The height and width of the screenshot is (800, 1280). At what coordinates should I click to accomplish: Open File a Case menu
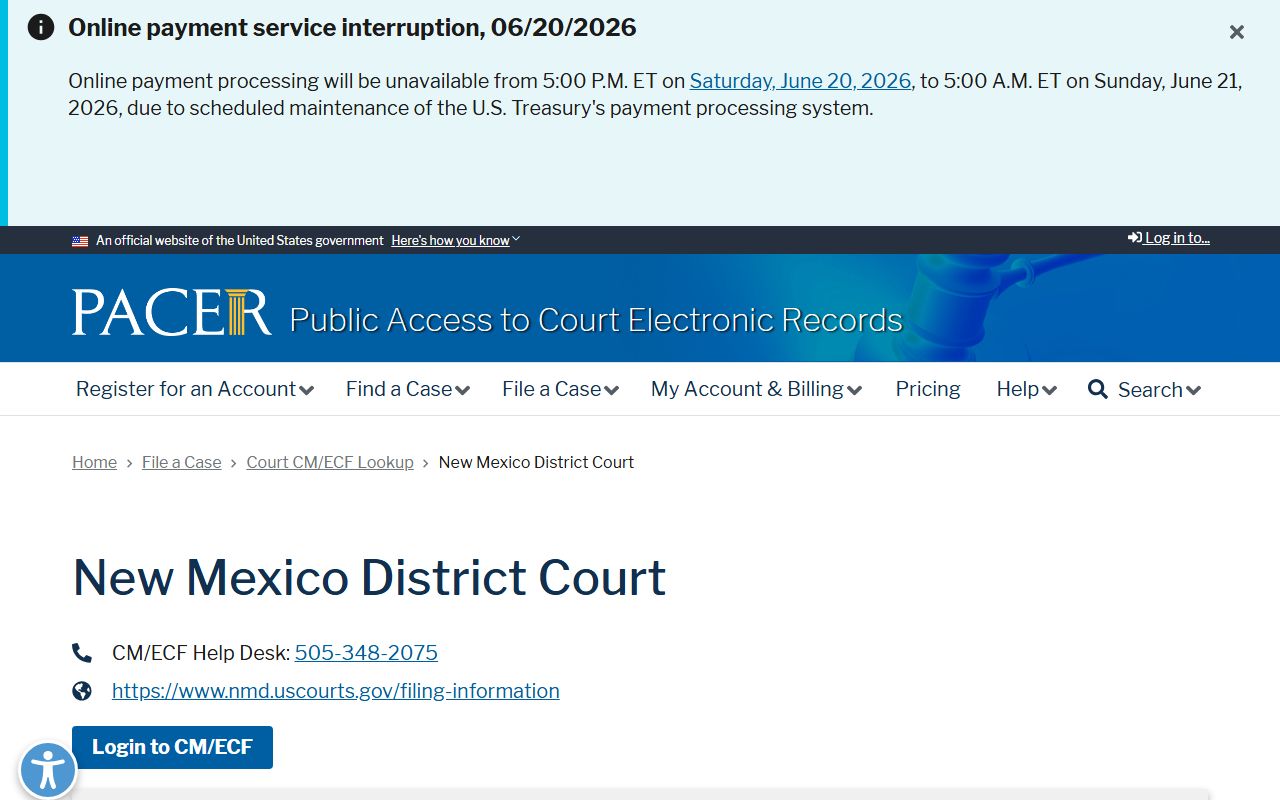click(560, 389)
